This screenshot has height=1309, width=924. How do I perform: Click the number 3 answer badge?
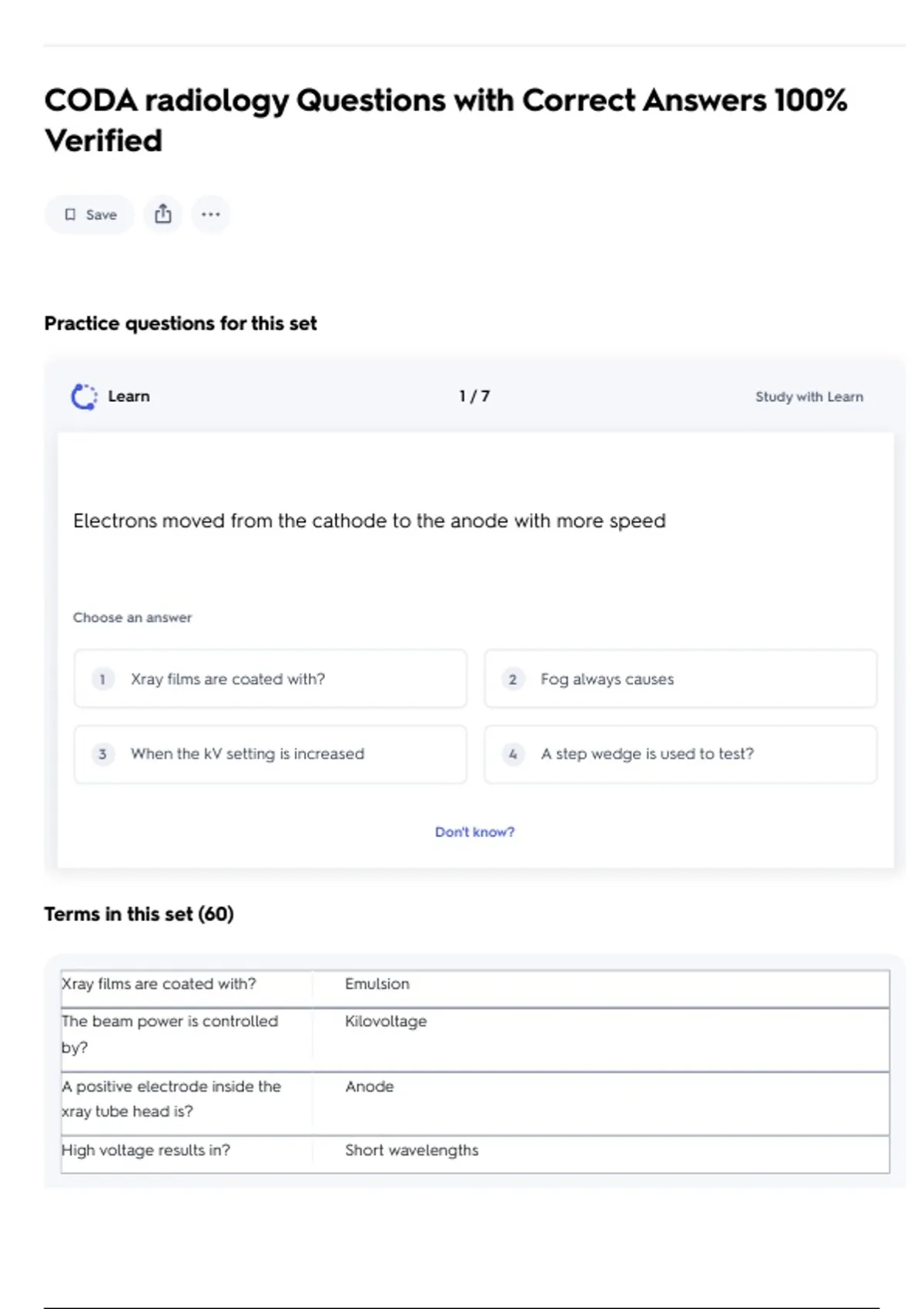pyautogui.click(x=102, y=754)
